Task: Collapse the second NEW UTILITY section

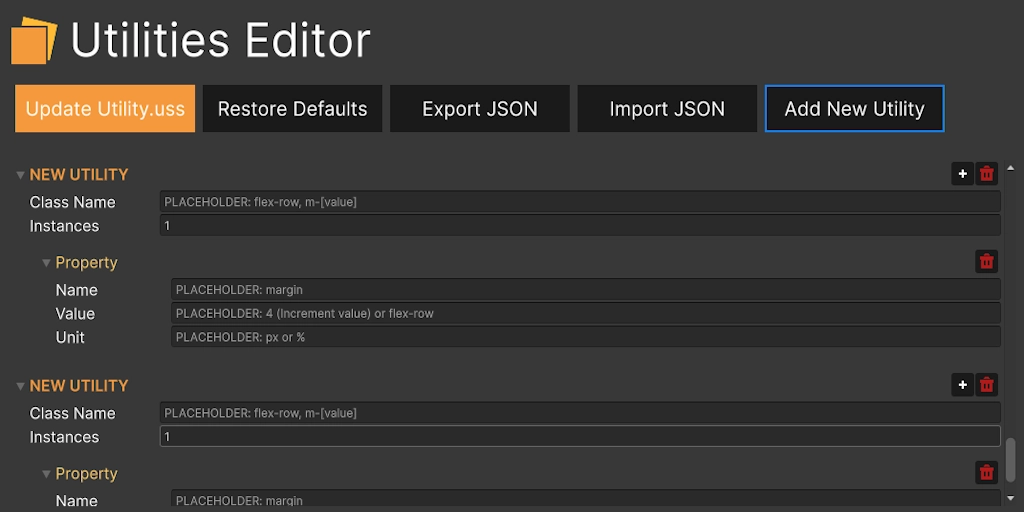Action: (20, 385)
